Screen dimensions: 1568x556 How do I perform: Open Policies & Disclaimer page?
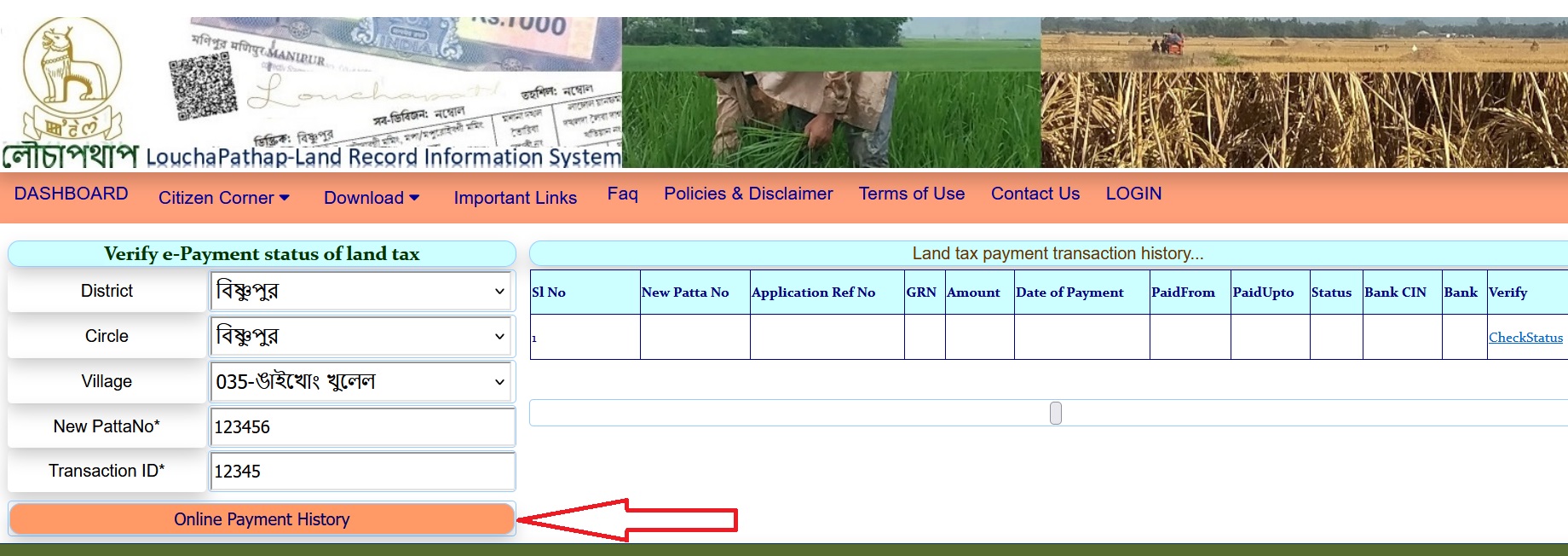pyautogui.click(x=748, y=194)
